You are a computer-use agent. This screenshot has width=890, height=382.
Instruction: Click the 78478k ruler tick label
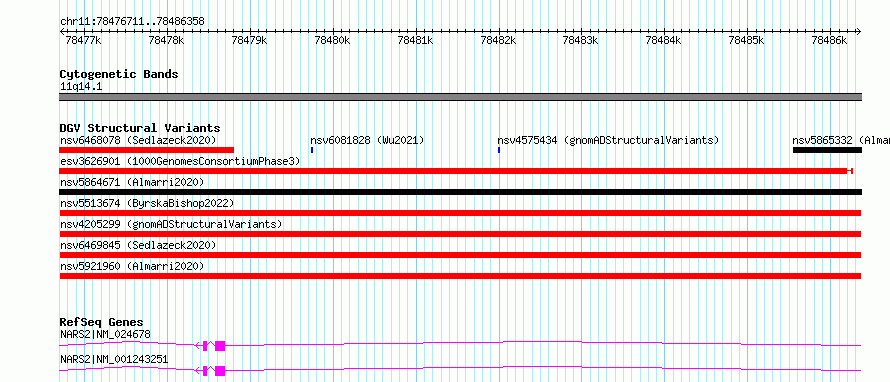tap(166, 40)
